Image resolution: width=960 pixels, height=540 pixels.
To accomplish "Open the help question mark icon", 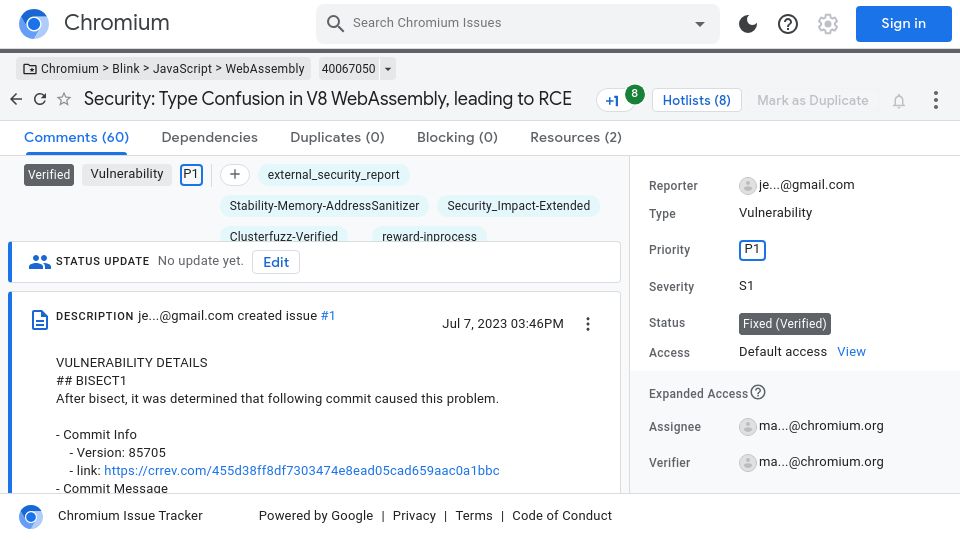I will click(x=787, y=24).
